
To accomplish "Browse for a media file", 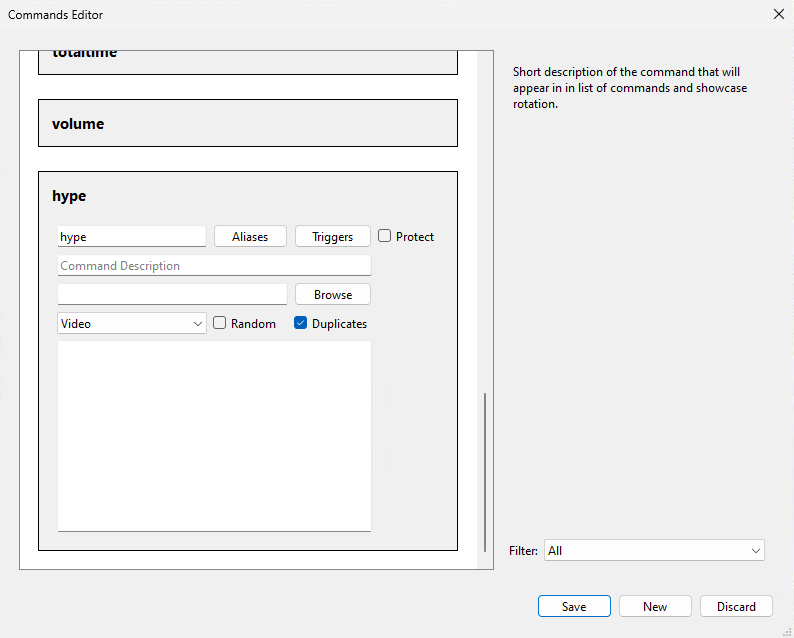I will pyautogui.click(x=332, y=295).
